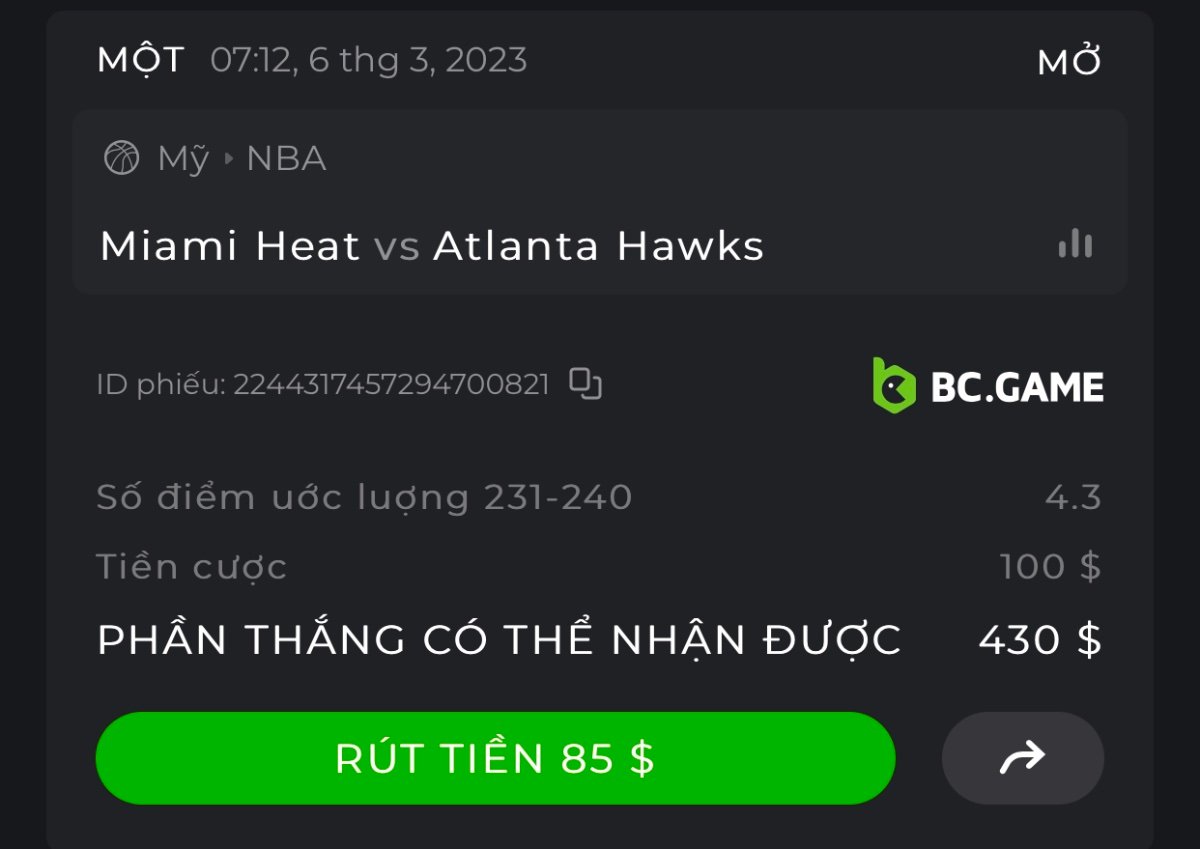
Task: Click the 430 $ potential winnings amount
Action: 1040,639
